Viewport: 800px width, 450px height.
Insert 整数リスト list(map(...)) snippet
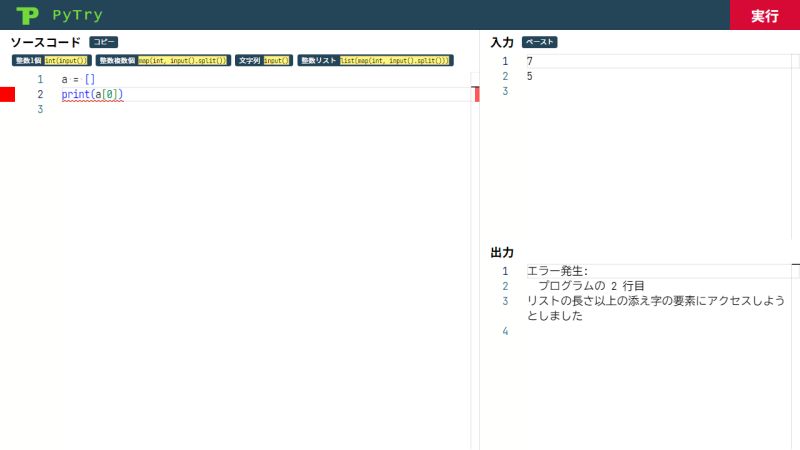[376, 60]
